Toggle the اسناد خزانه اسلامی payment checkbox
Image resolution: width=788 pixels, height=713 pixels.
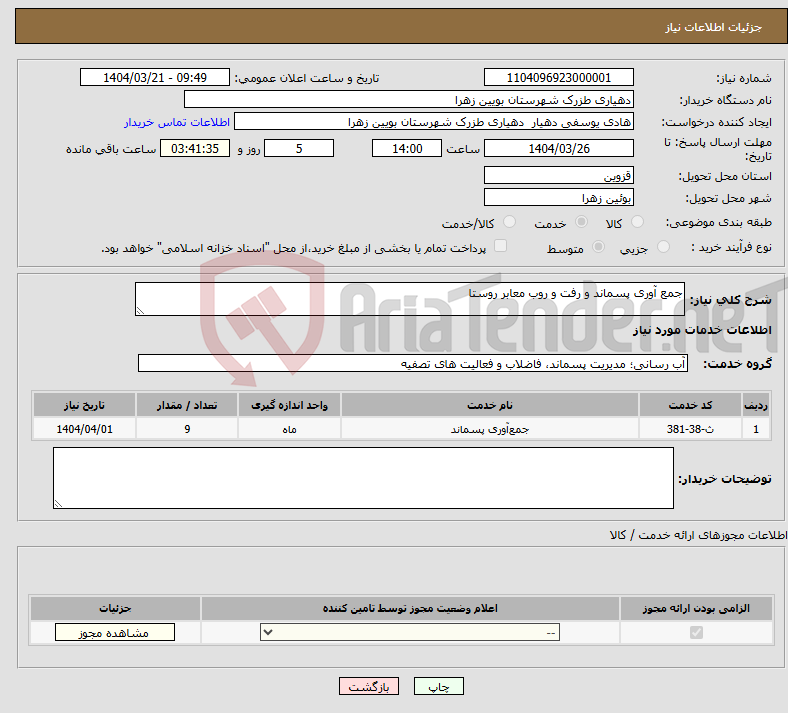[x=501, y=246]
